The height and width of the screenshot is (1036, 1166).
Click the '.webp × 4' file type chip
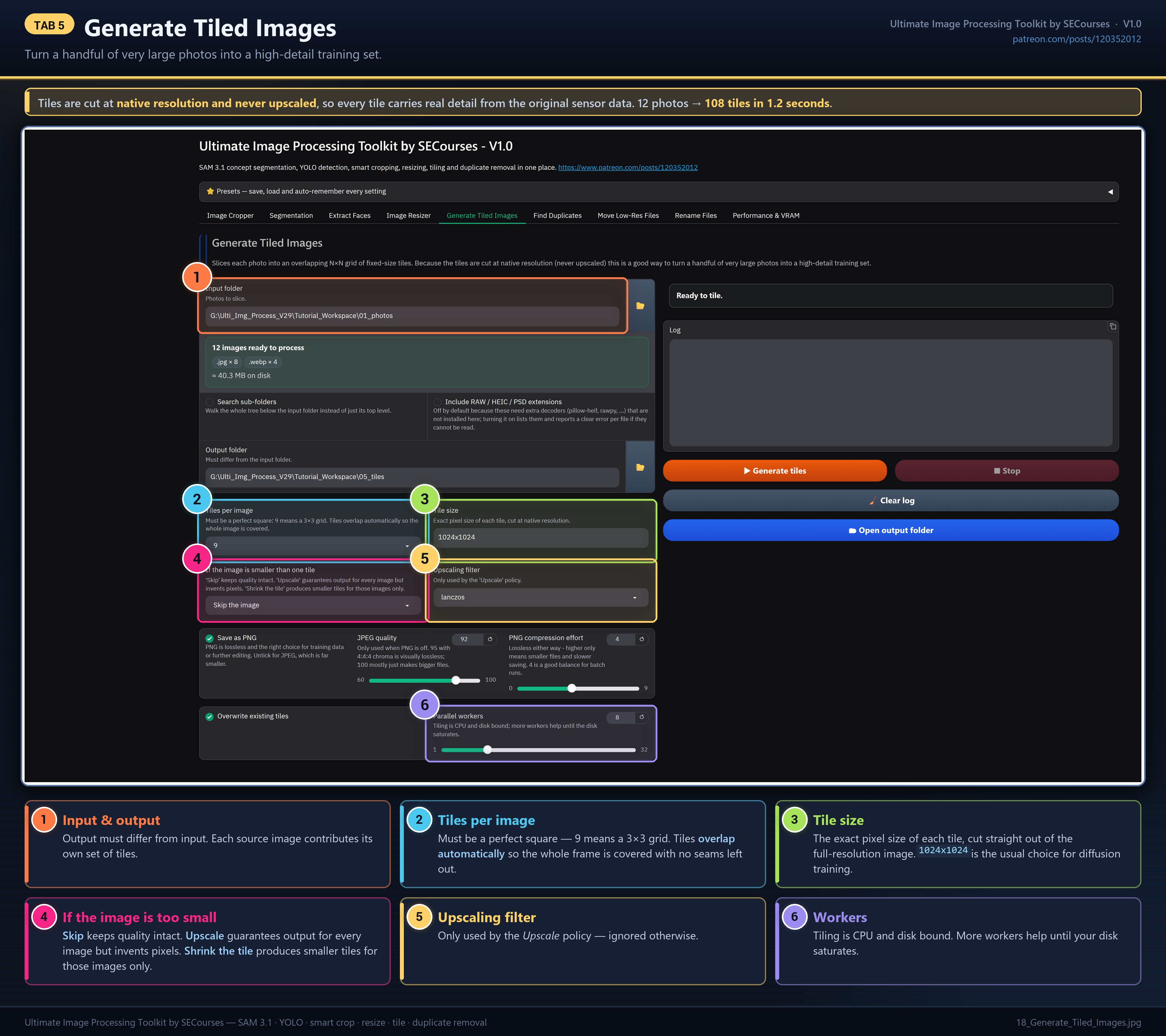(x=262, y=362)
